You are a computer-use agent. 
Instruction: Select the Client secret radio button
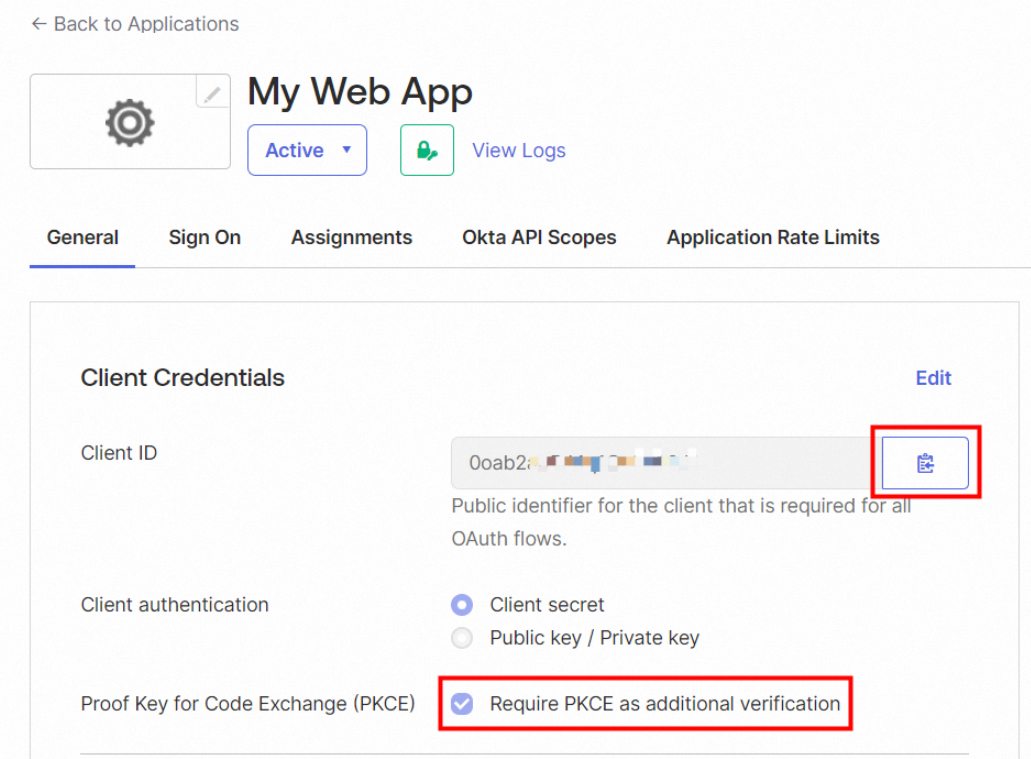(462, 604)
